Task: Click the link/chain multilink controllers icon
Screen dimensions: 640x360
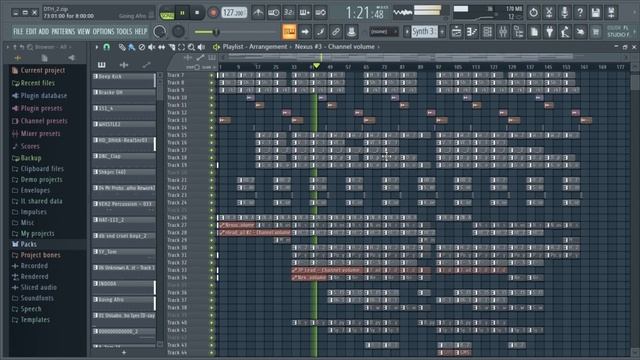Action: coord(336,31)
